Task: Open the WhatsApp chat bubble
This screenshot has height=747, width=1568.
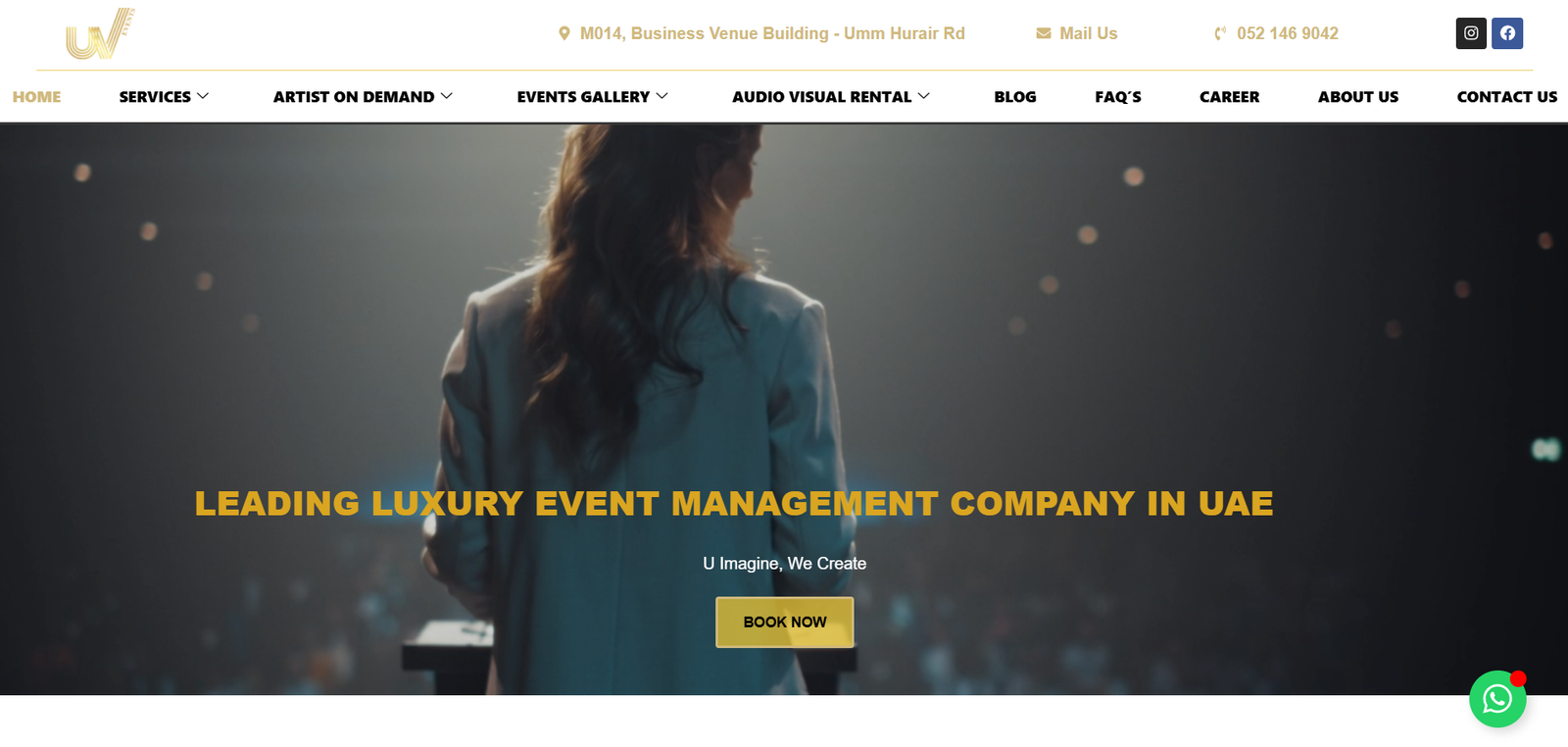Action: pos(1497,699)
